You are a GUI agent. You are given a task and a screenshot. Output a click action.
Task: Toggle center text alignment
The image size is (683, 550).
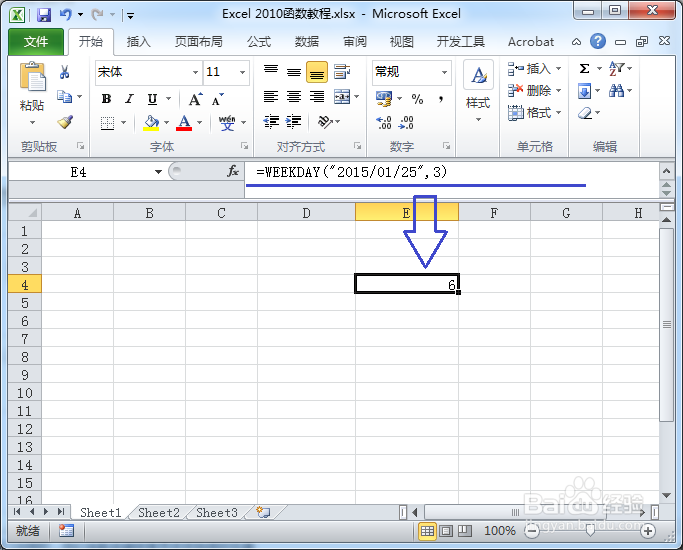[x=294, y=97]
